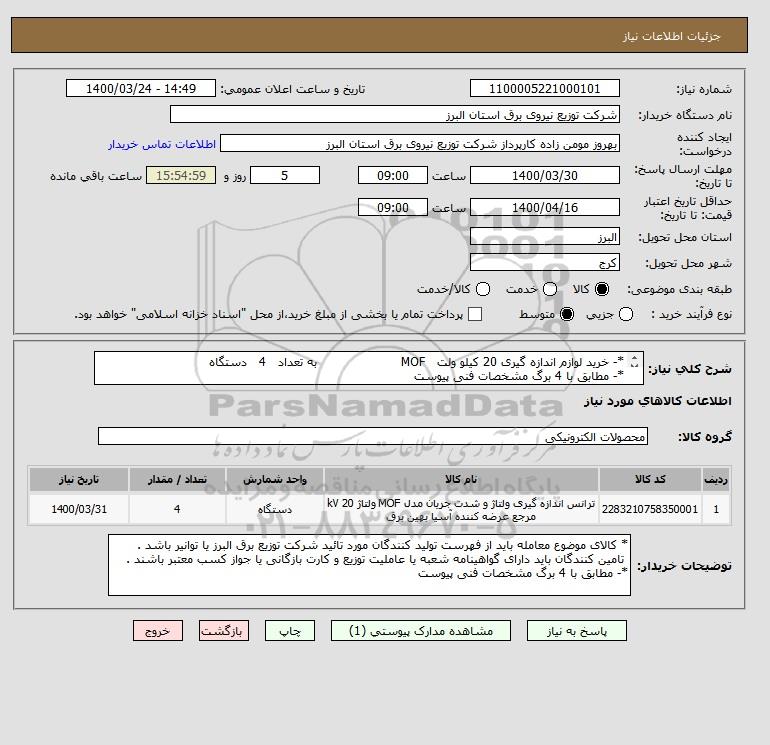The width and height of the screenshot is (770, 745).
Task: Click the خروج exit button
Action: [158, 631]
